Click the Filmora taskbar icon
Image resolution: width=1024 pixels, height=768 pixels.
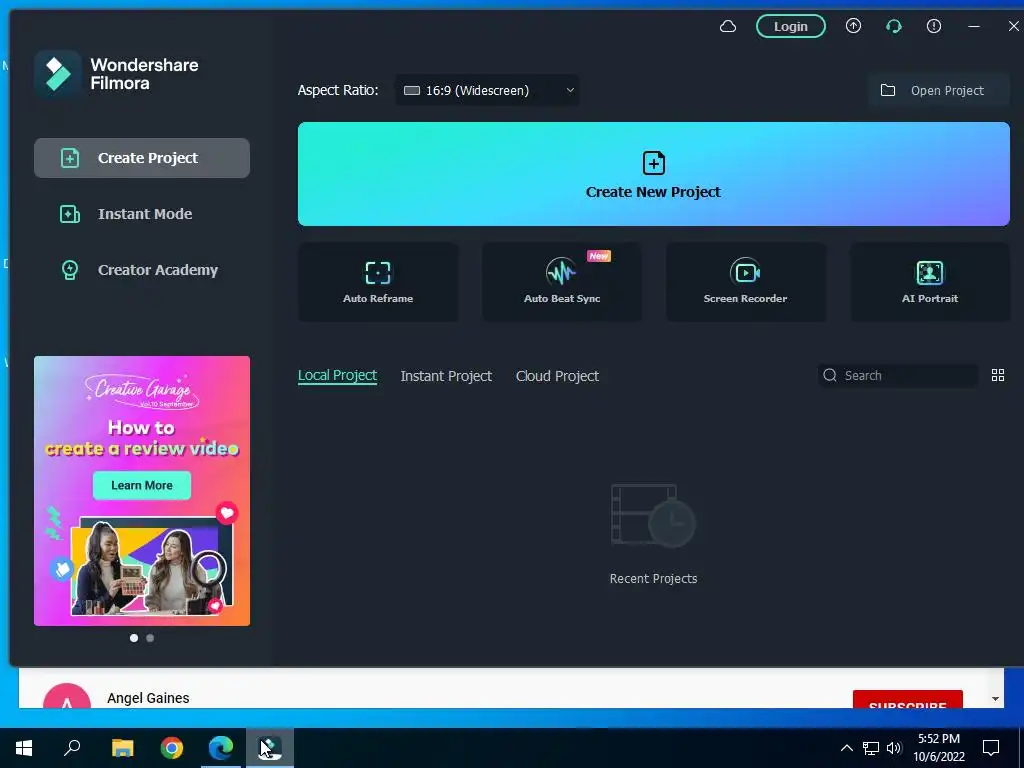[x=269, y=748]
